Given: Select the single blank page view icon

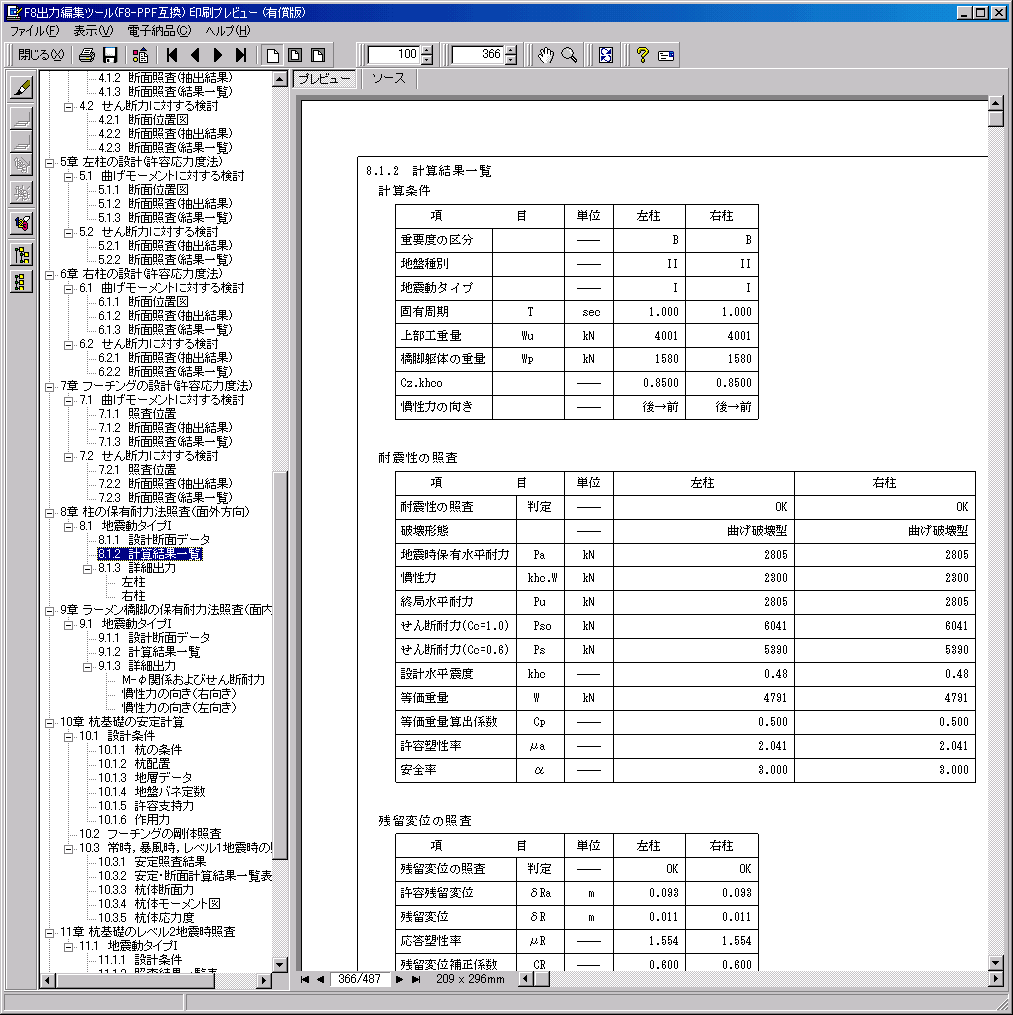Looking at the screenshot, I should click(x=273, y=55).
